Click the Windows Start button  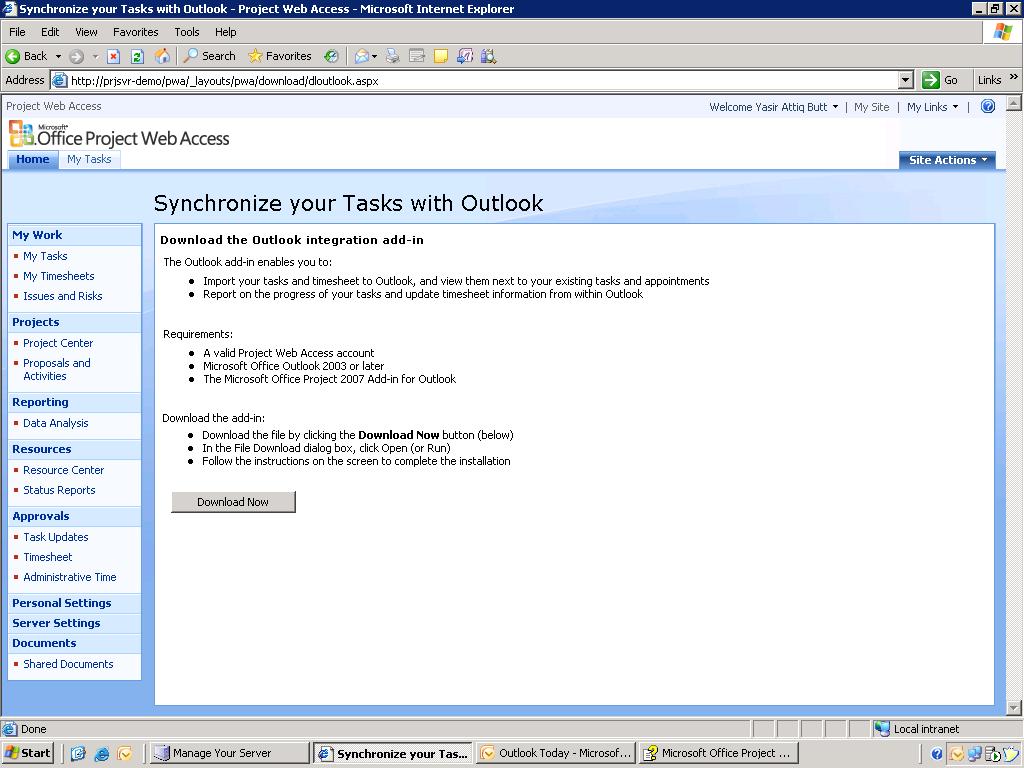[27, 753]
